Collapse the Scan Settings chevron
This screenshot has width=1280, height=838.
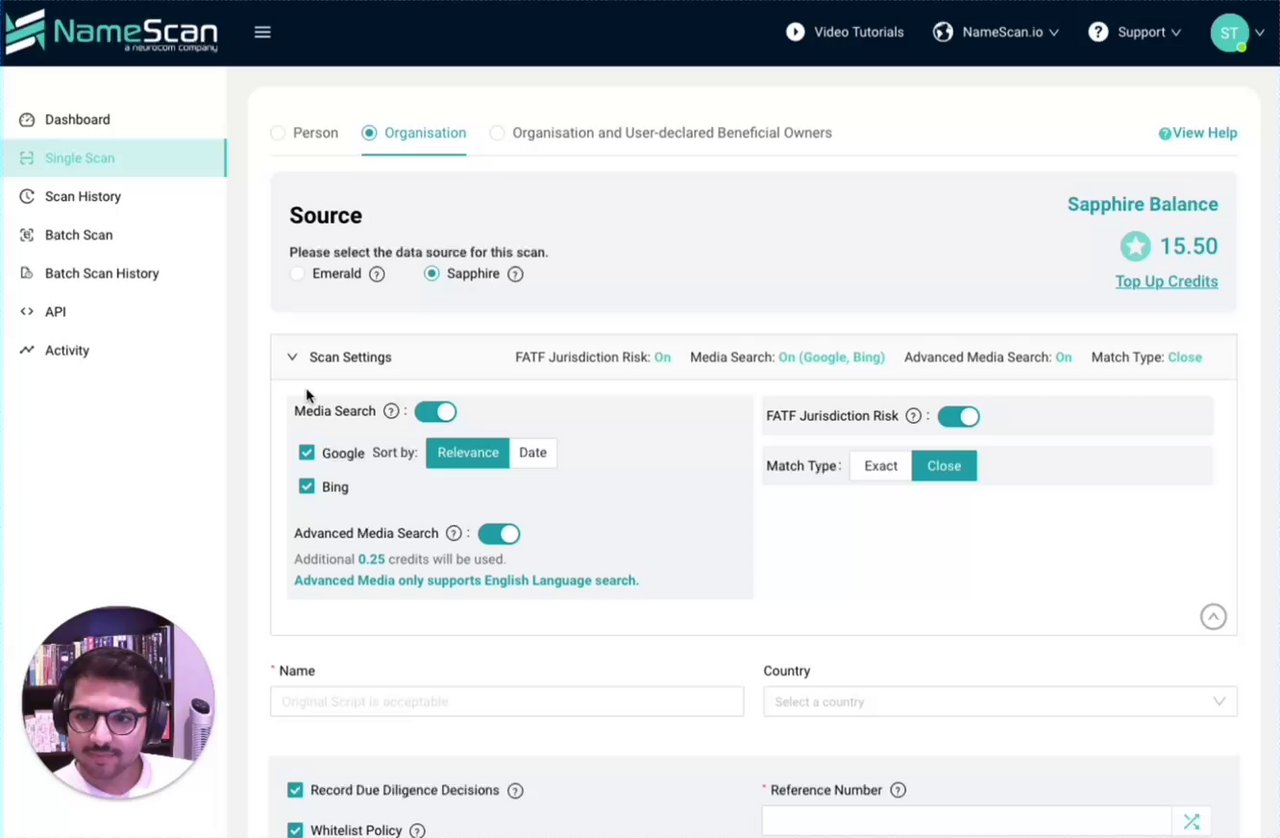292,357
